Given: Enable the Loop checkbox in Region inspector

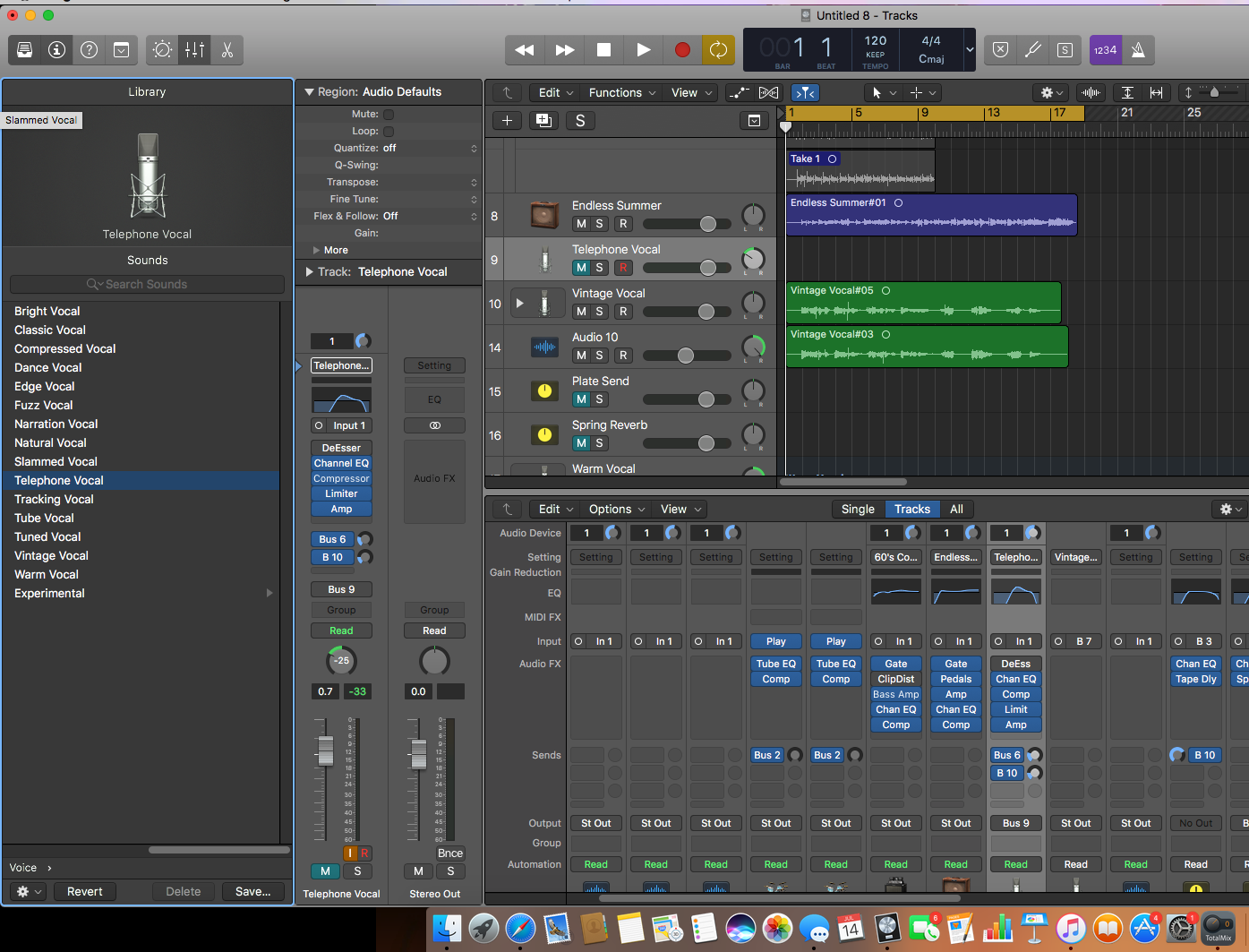Looking at the screenshot, I should (x=389, y=132).
